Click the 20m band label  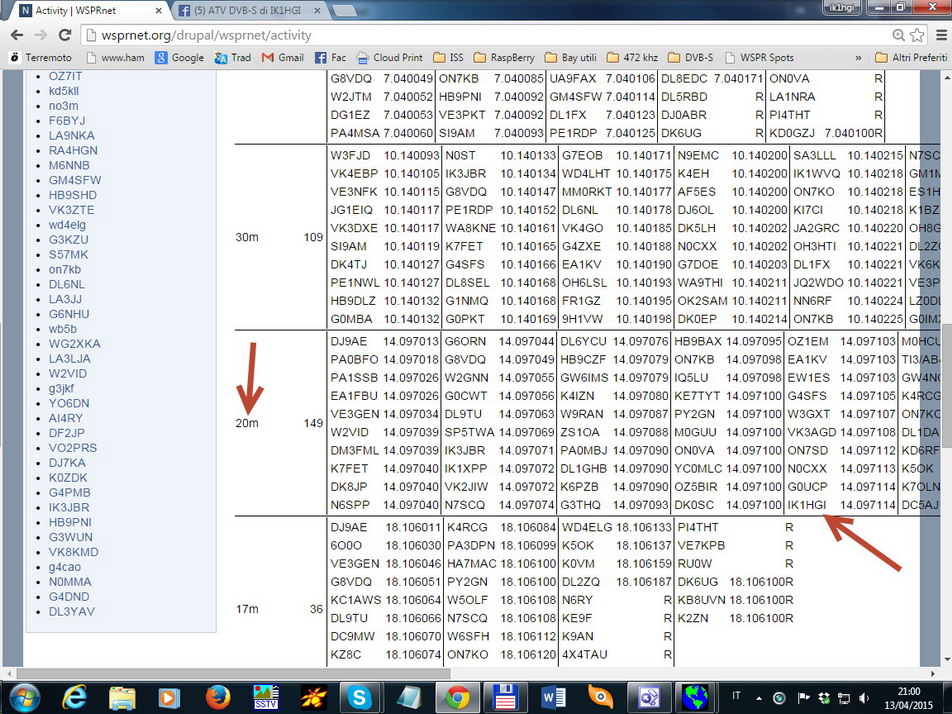[x=247, y=423]
